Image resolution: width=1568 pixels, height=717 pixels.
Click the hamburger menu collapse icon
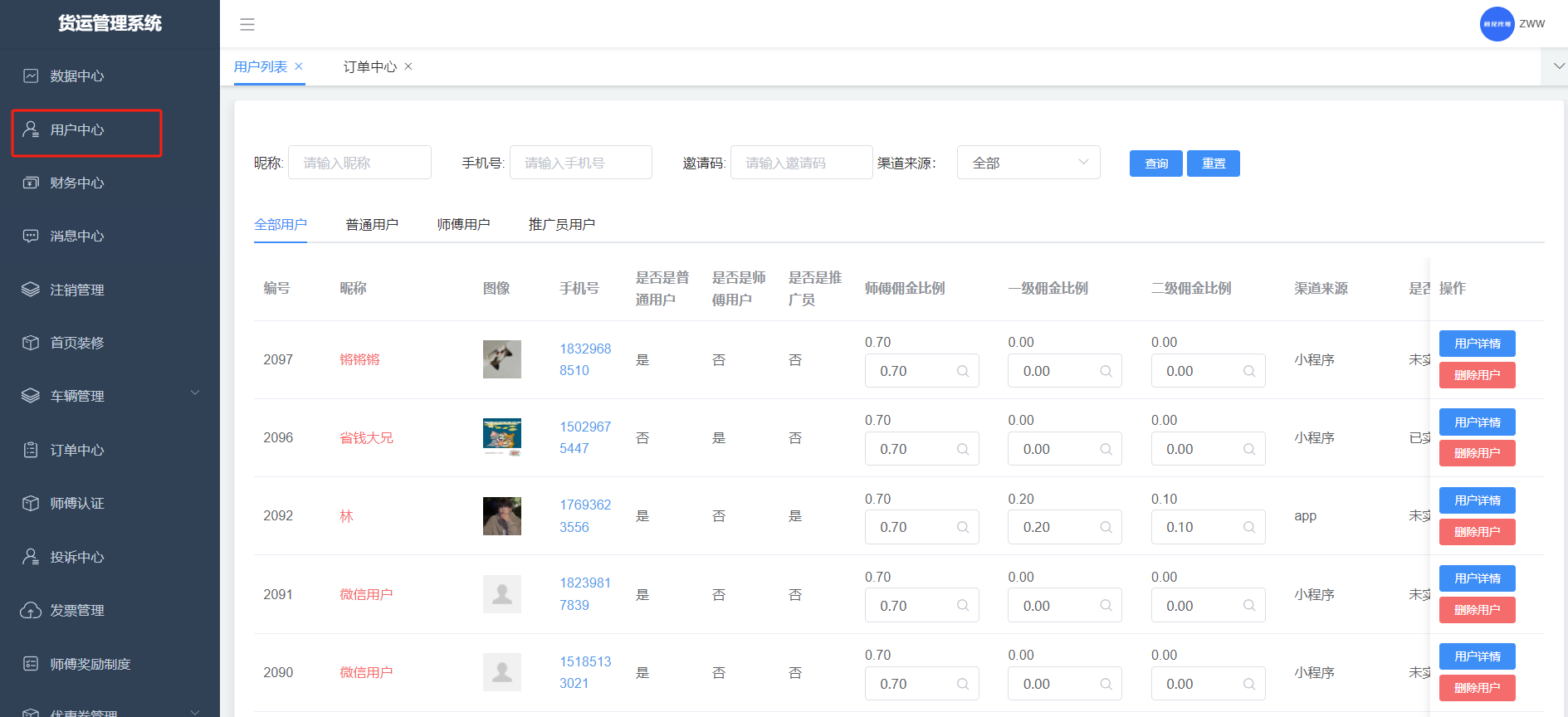click(x=247, y=25)
